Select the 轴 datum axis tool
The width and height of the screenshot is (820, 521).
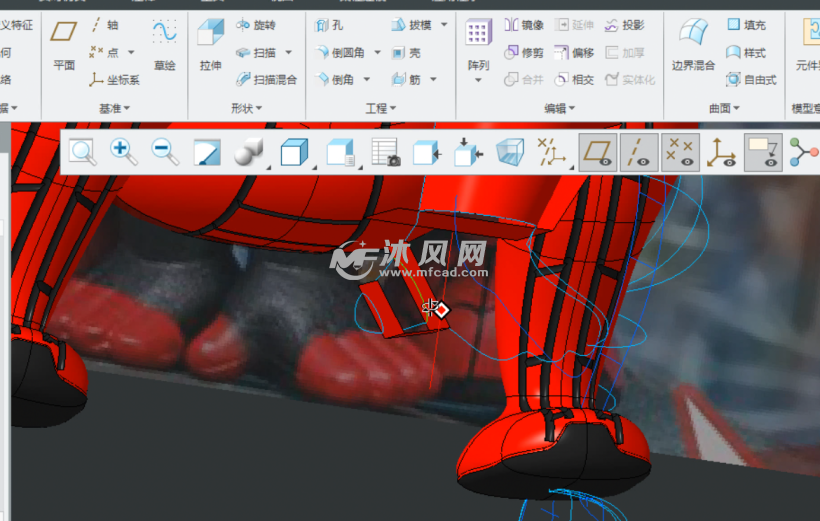tap(105, 25)
